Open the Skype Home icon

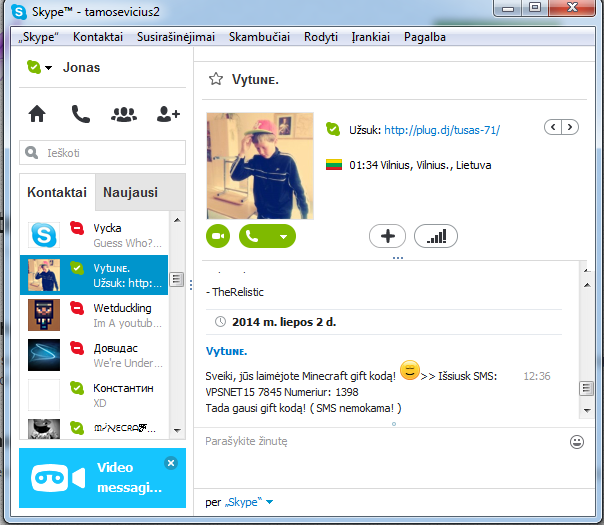(x=37, y=114)
